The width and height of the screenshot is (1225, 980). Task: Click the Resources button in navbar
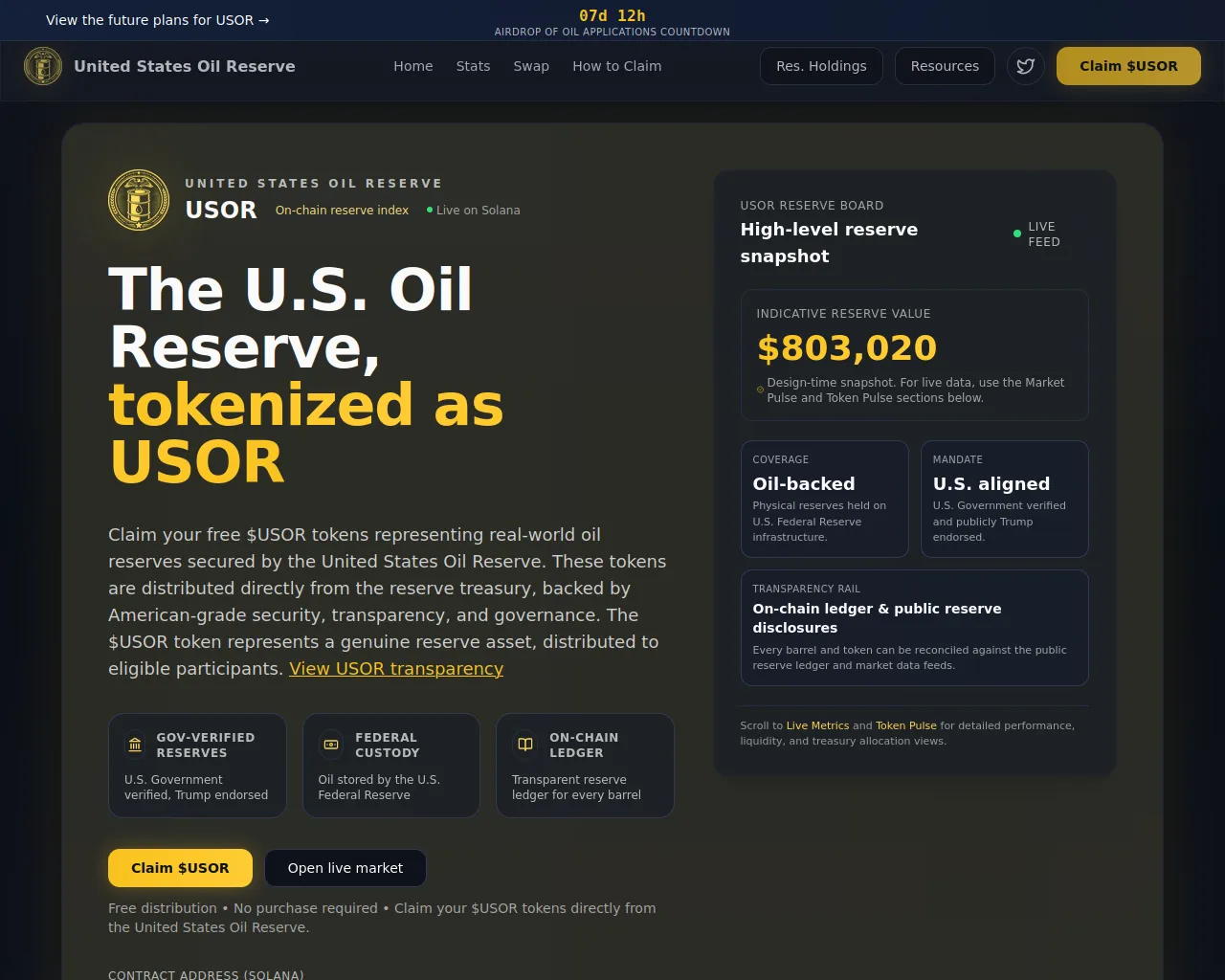point(945,66)
